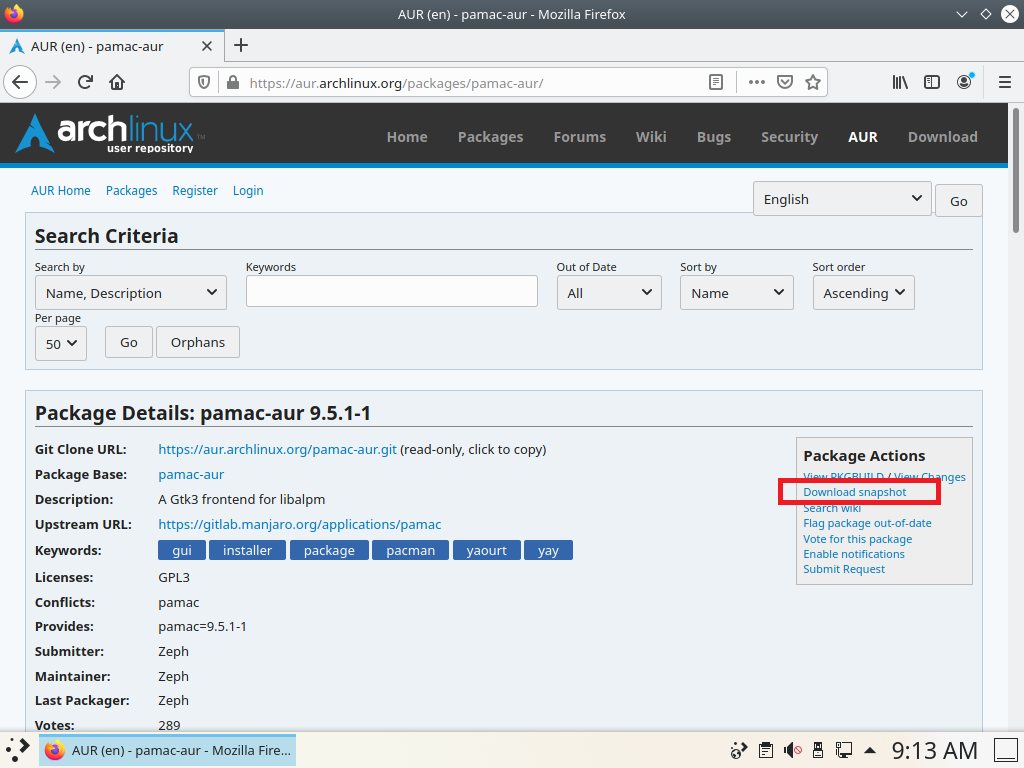Open the KDE application launcher
The width and height of the screenshot is (1024, 768).
pyautogui.click(x=18, y=750)
